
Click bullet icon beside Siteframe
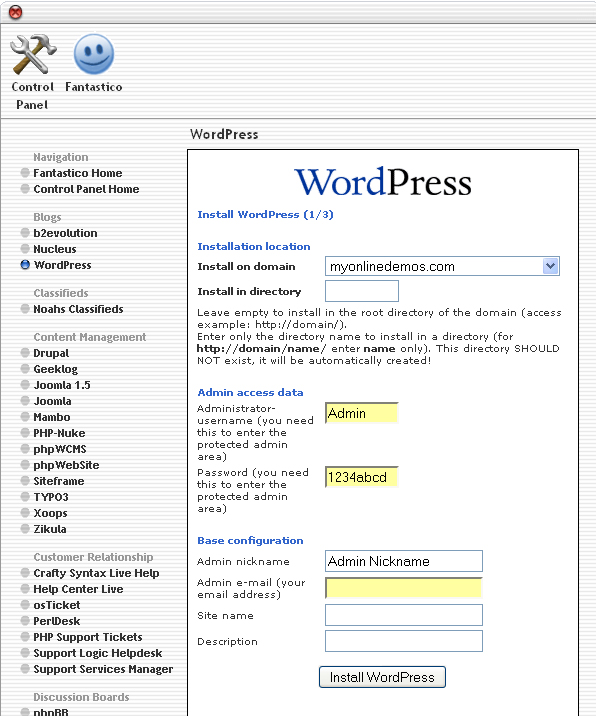(25, 480)
